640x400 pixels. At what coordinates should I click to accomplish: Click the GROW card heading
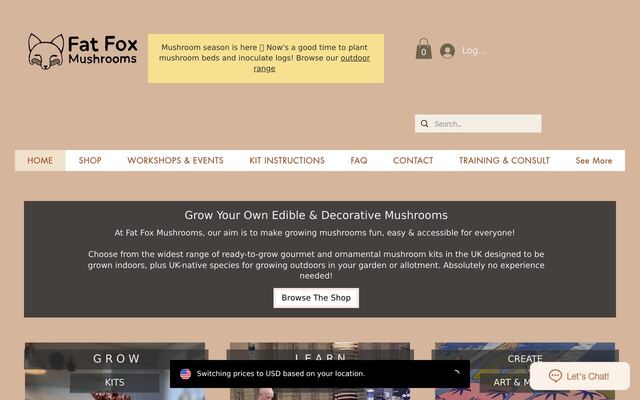(x=116, y=358)
